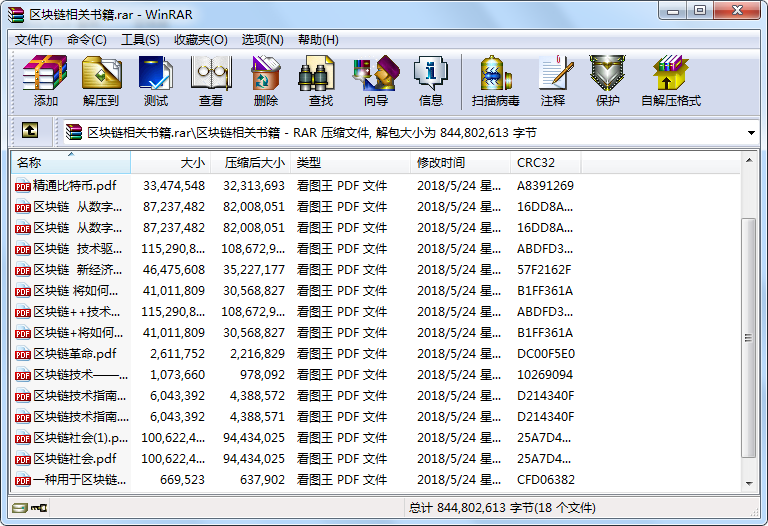The width and height of the screenshot is (768, 526).
Task: Click the CRC32 value 57F2162F
Action: (x=544, y=270)
